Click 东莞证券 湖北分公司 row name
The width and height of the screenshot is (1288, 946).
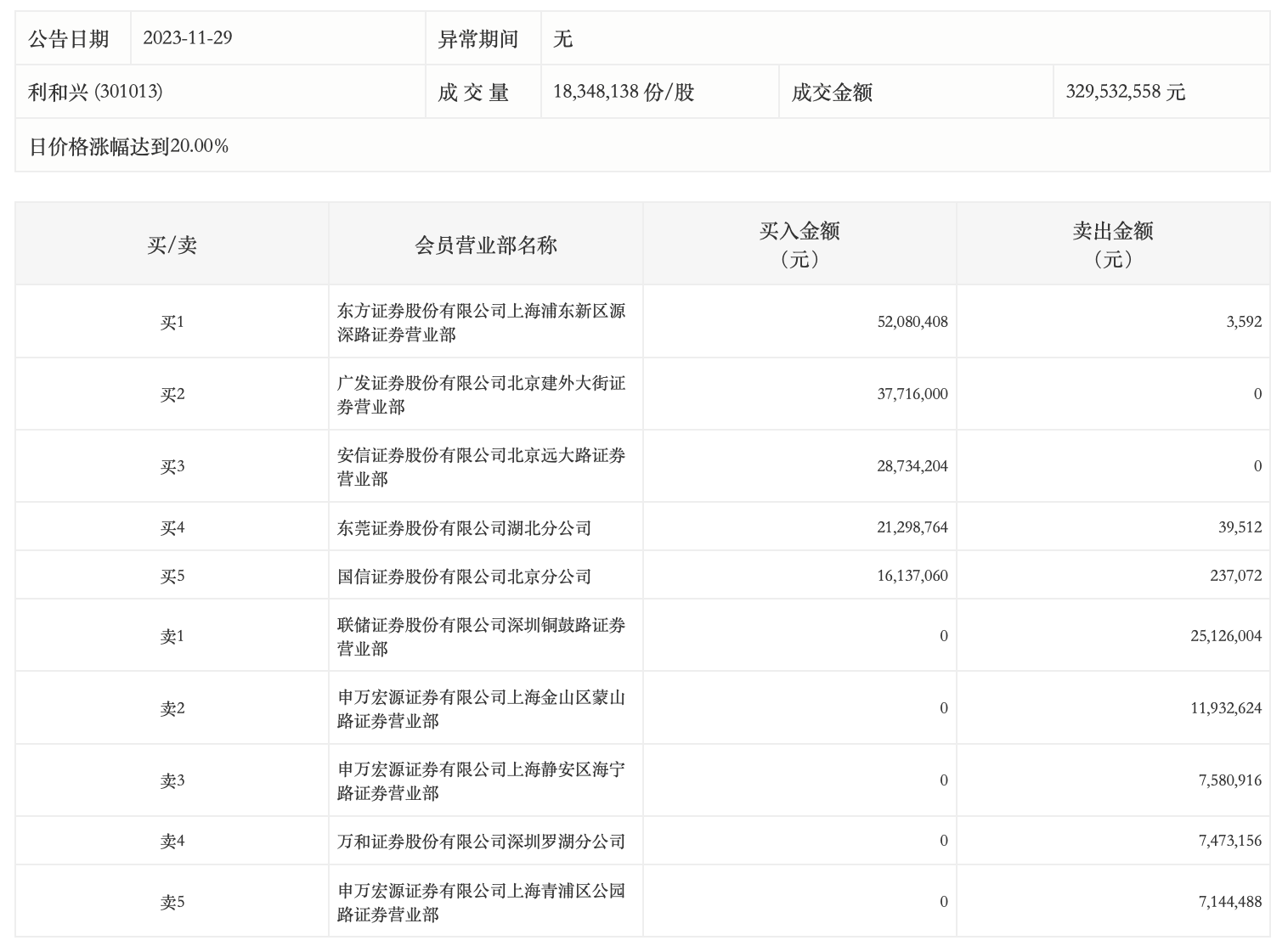tap(464, 528)
